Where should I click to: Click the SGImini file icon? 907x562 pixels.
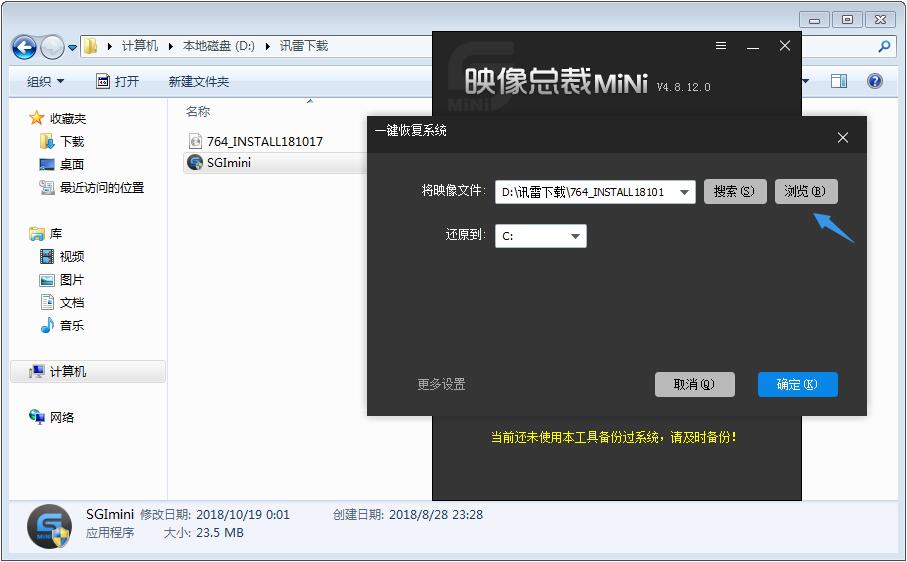[x=196, y=162]
